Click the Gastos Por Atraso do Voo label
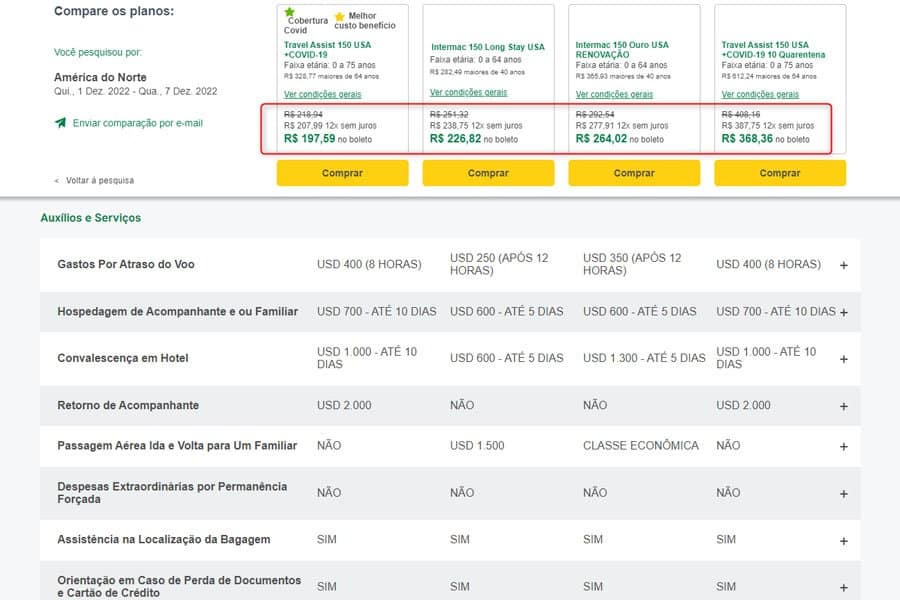900x600 pixels. click(126, 264)
